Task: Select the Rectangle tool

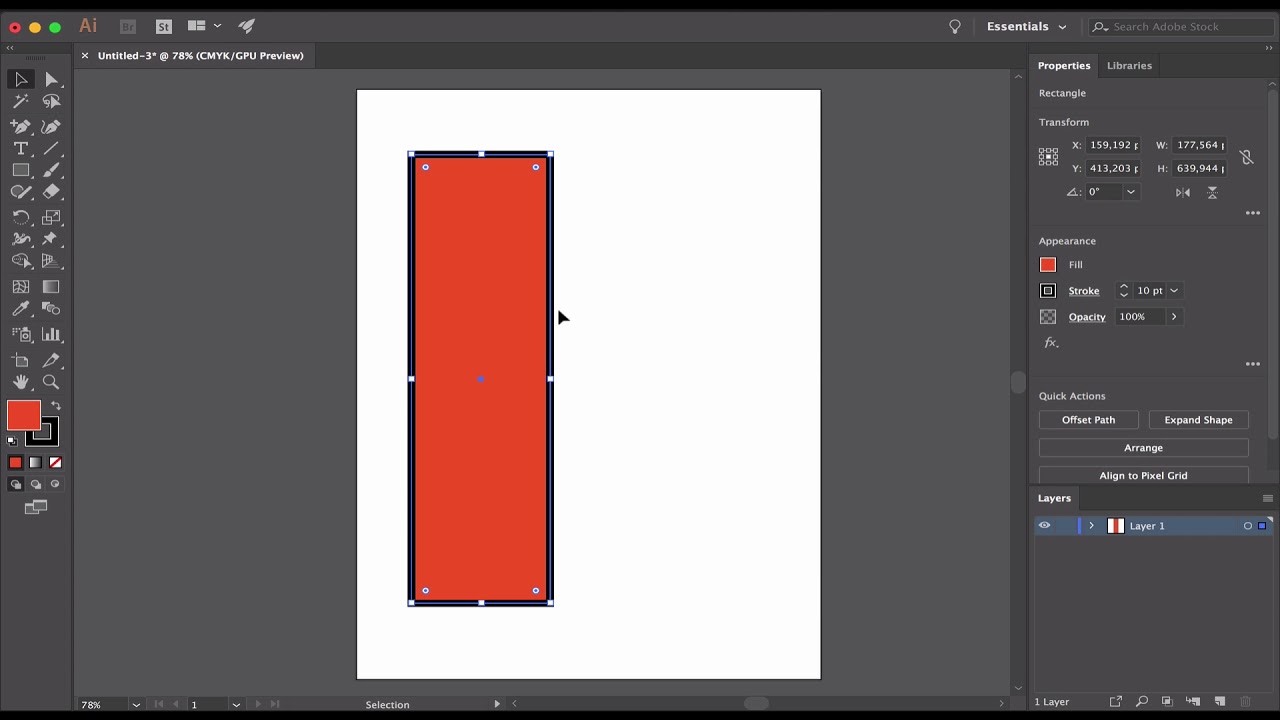Action: pyautogui.click(x=21, y=171)
